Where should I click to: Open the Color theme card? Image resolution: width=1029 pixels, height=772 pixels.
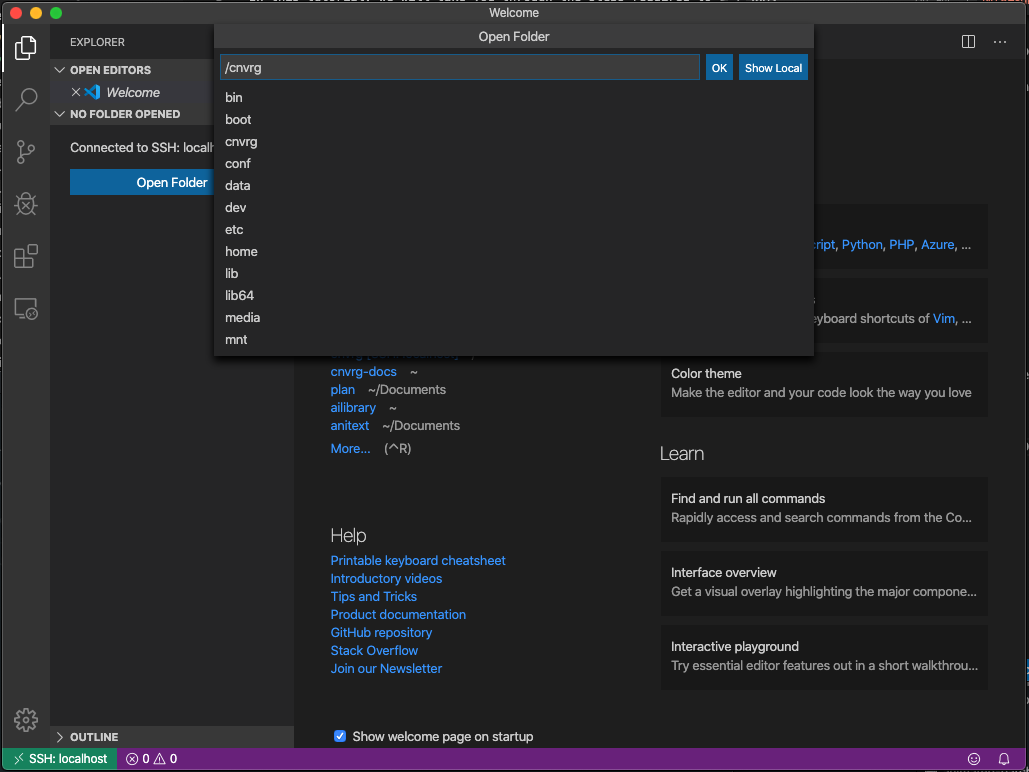click(x=824, y=383)
